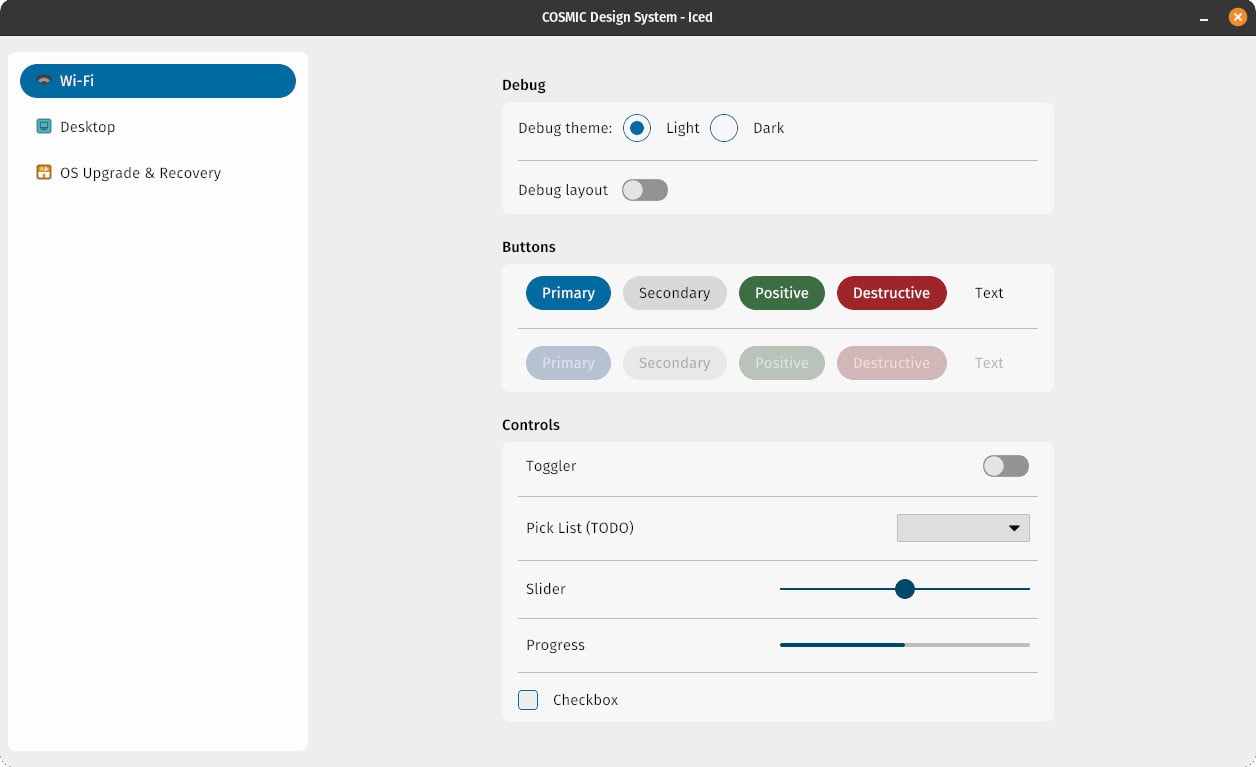Click the 'Slider' row label
The width and height of the screenshot is (1256, 767).
[546, 589]
